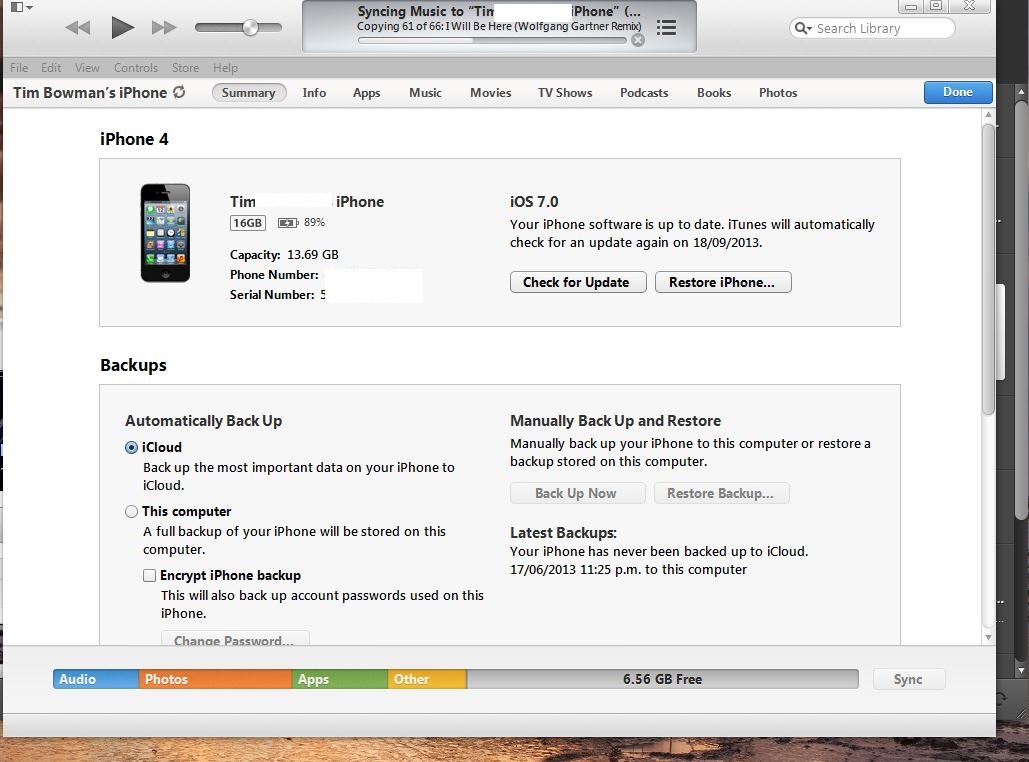Click the green Apps storage segment

[340, 679]
